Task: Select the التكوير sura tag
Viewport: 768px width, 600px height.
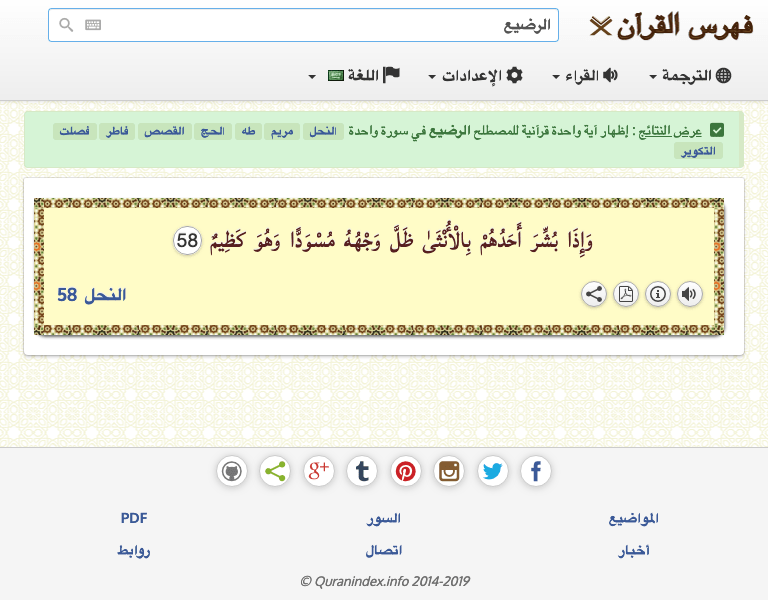Action: [x=698, y=151]
